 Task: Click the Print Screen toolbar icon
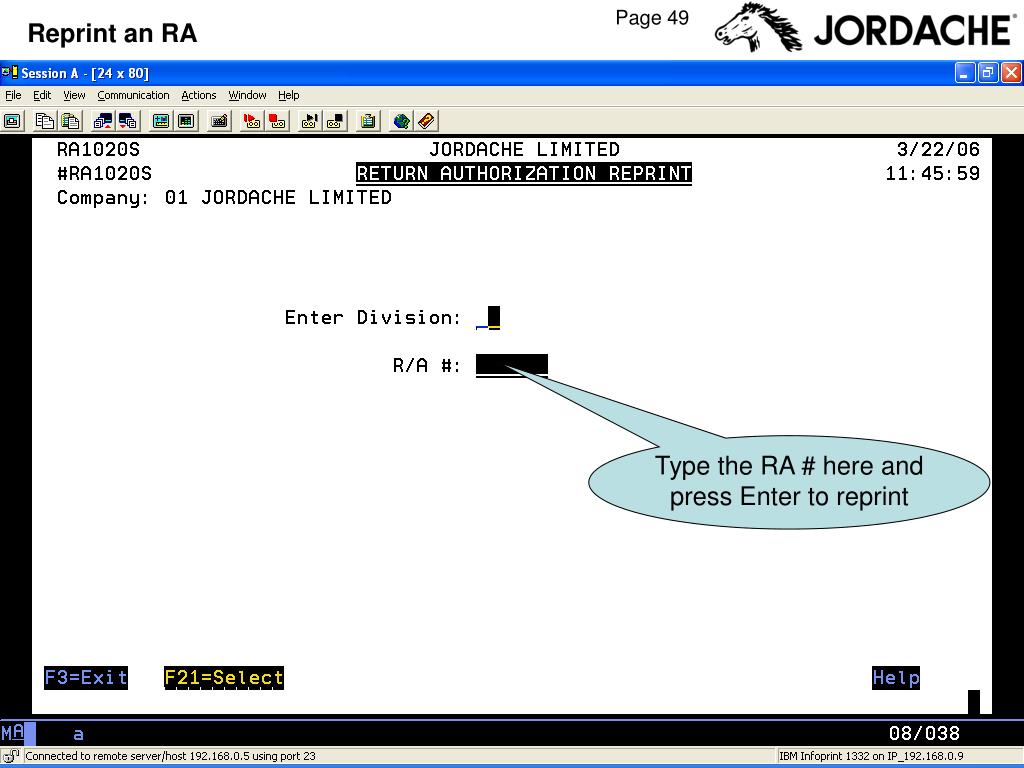[x=12, y=121]
